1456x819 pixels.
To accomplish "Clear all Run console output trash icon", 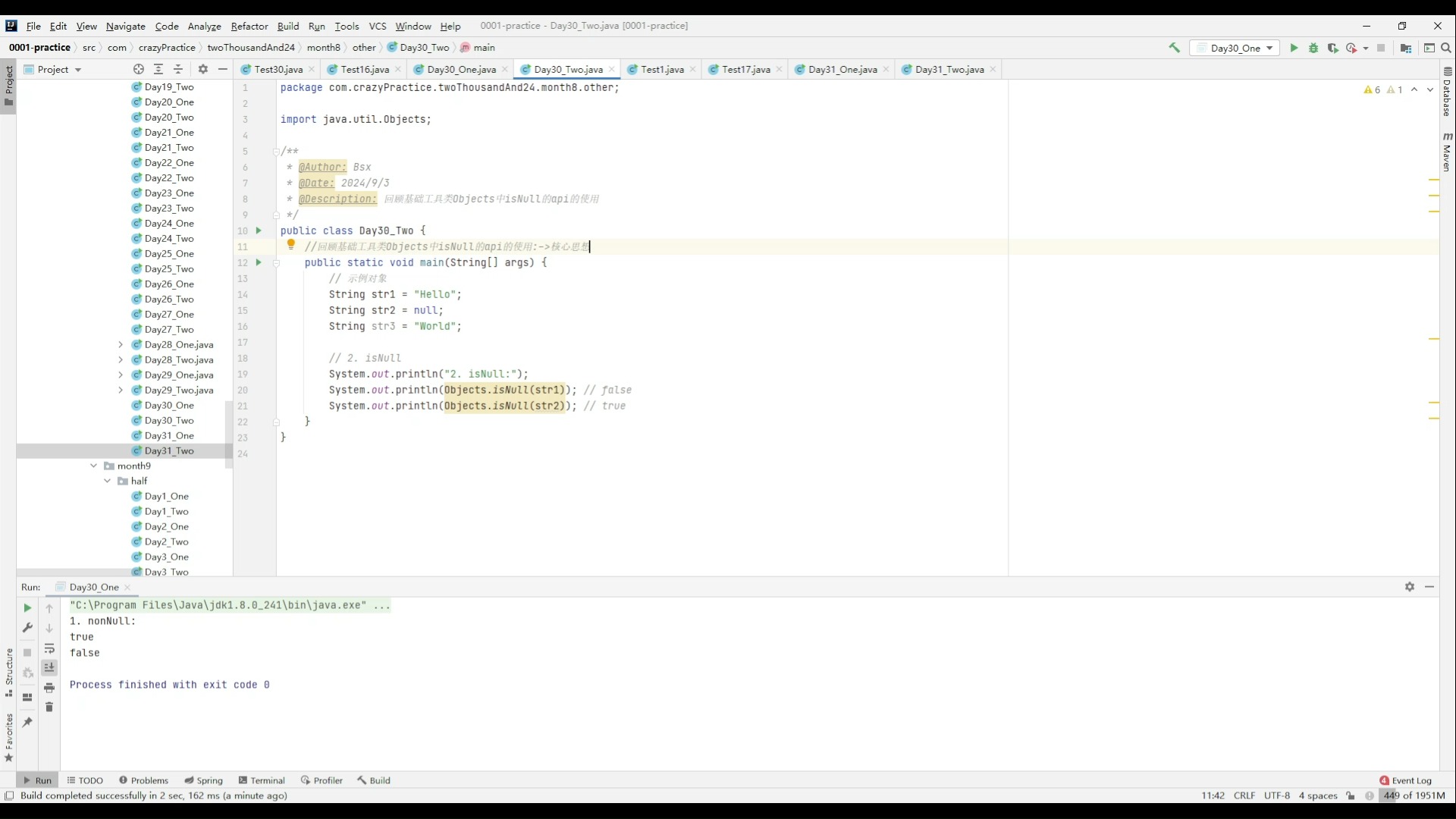I will click(x=49, y=708).
